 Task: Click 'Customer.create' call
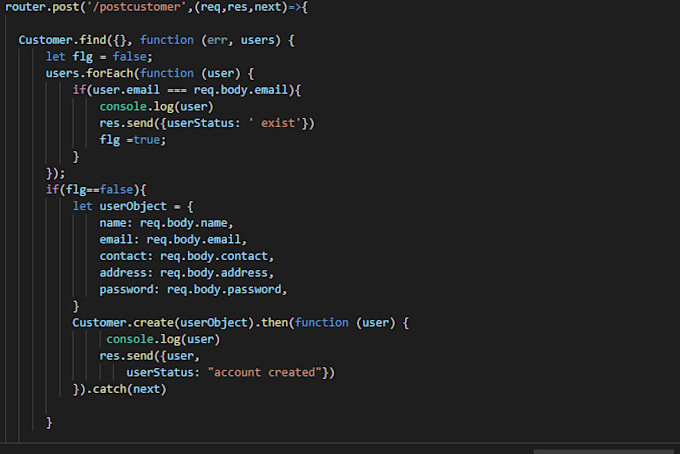click(x=123, y=323)
